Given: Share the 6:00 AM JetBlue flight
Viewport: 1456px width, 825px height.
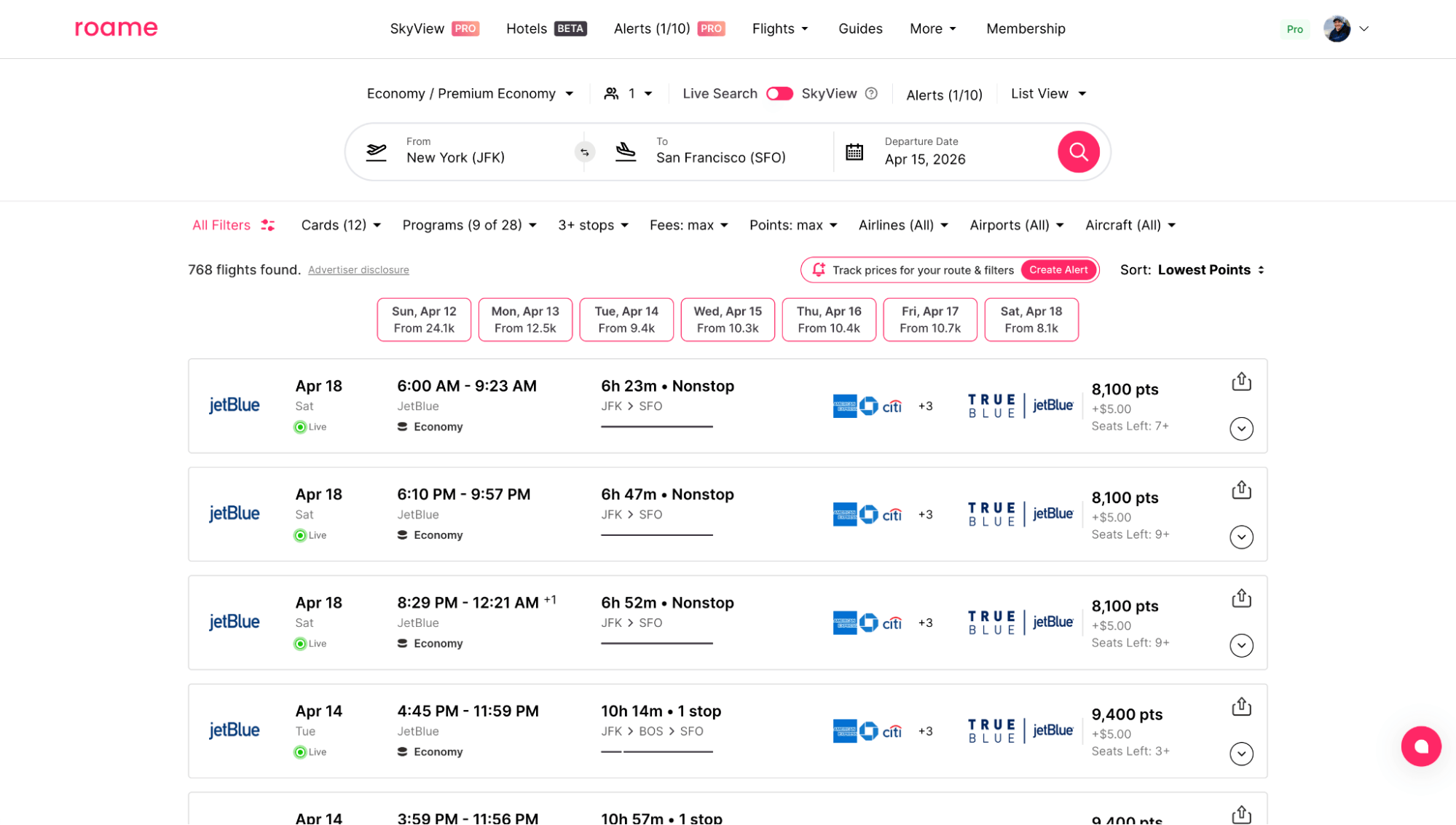Looking at the screenshot, I should click(x=1241, y=382).
